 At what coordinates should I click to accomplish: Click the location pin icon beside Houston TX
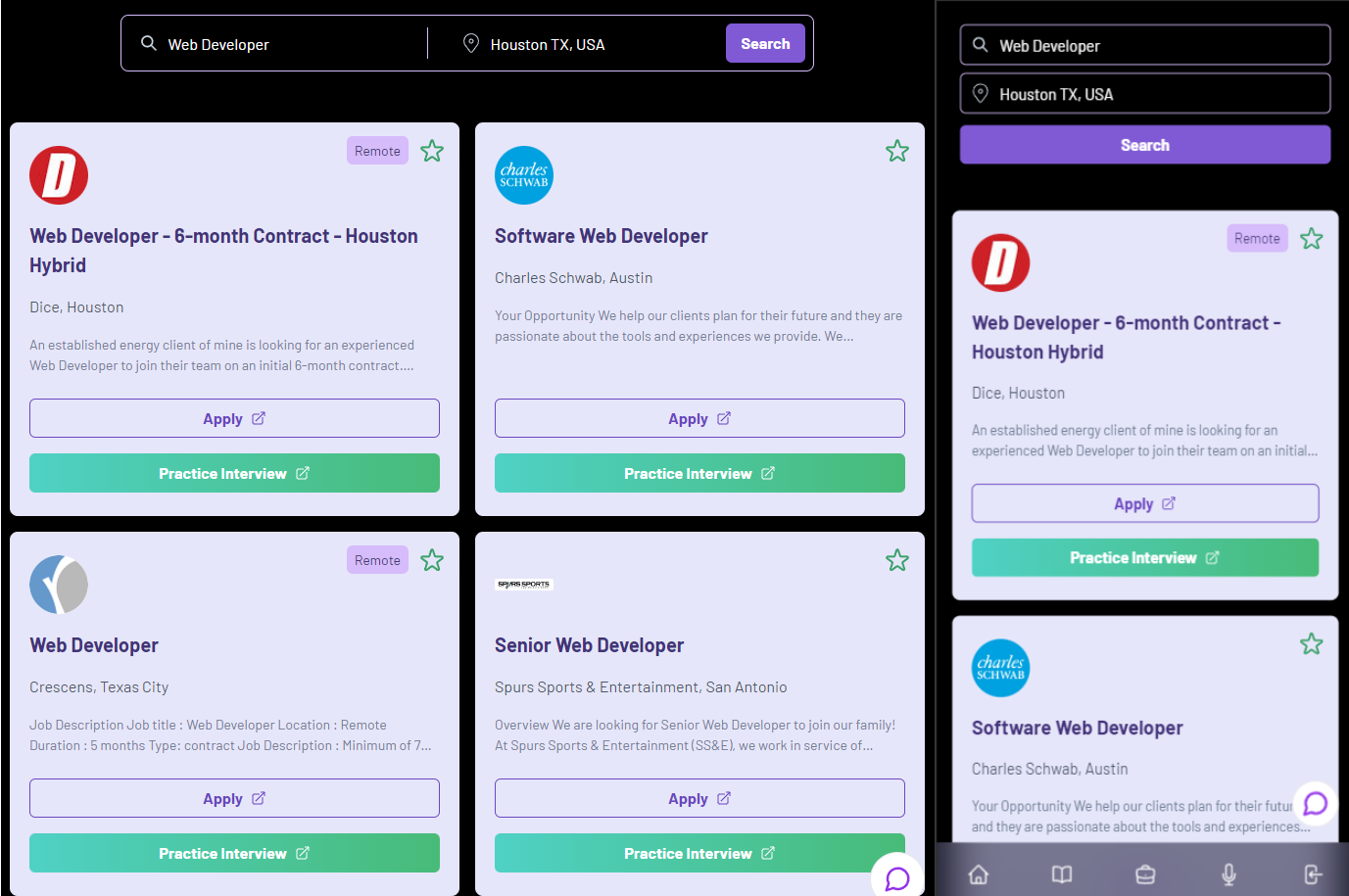(471, 43)
